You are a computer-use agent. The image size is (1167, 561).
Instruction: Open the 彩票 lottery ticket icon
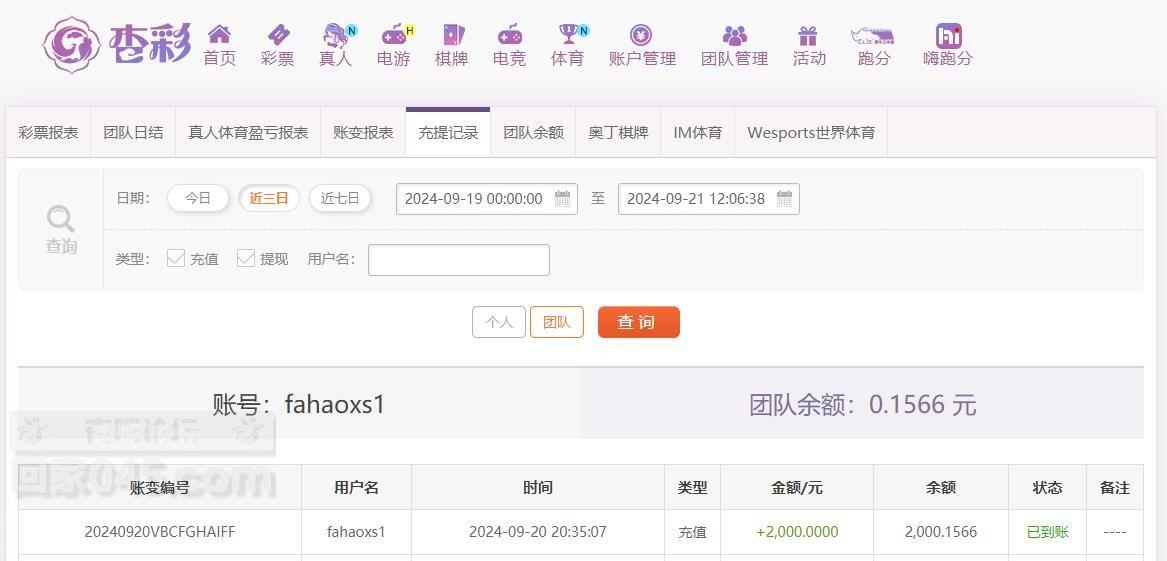click(278, 34)
